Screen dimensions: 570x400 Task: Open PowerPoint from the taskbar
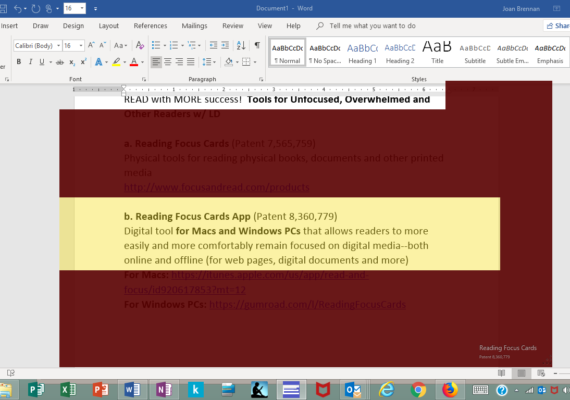click(100, 390)
